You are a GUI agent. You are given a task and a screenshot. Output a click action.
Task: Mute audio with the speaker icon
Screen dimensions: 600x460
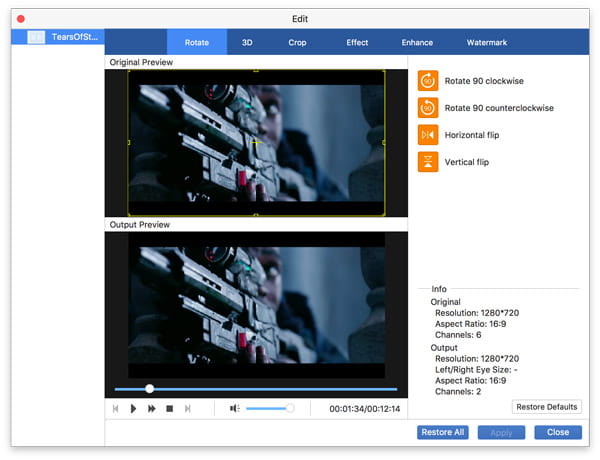tap(234, 409)
